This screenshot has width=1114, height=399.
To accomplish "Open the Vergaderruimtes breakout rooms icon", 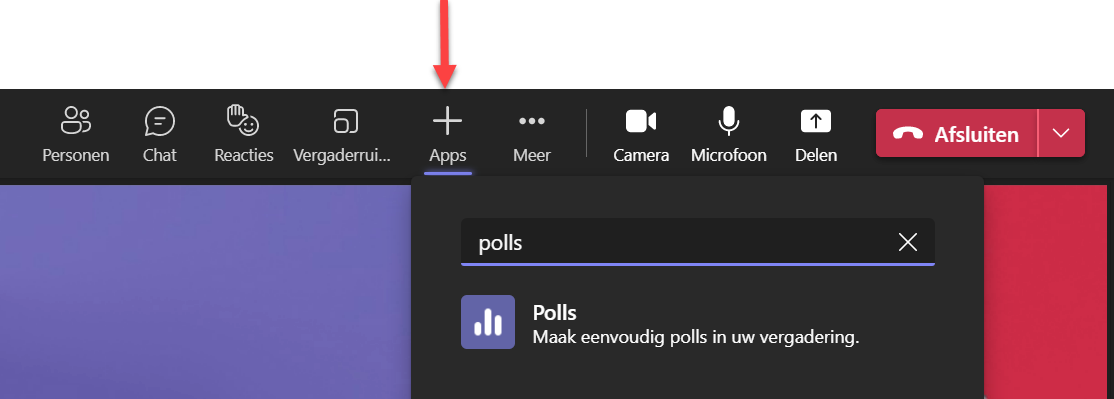I will 346,121.
